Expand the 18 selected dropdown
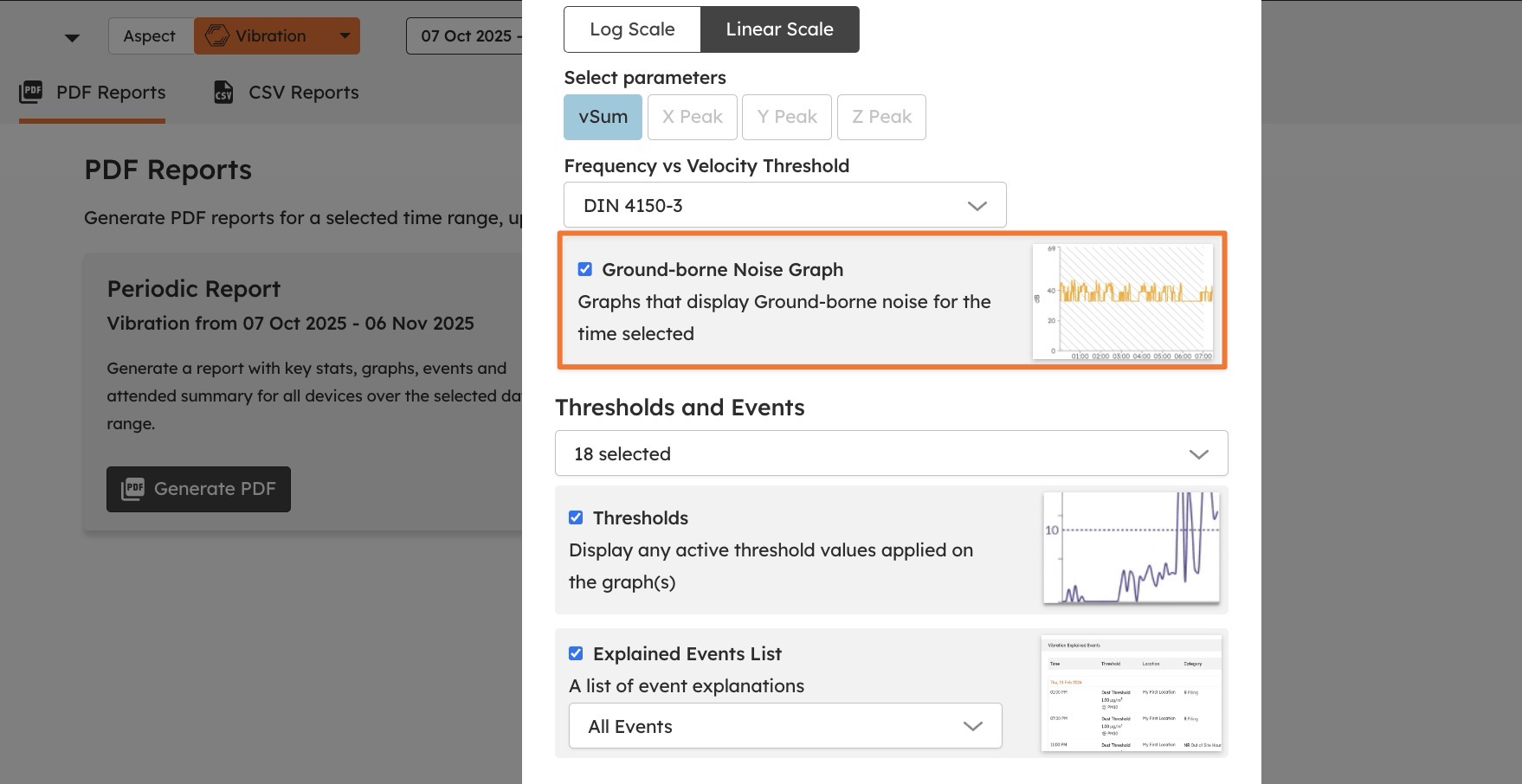 tap(891, 453)
